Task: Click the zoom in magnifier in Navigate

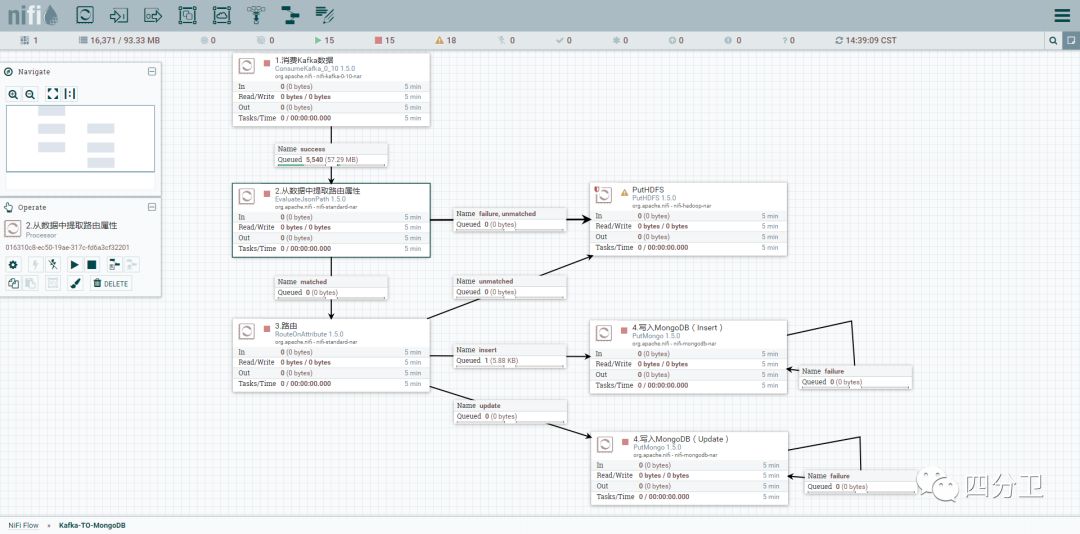Action: click(13, 93)
